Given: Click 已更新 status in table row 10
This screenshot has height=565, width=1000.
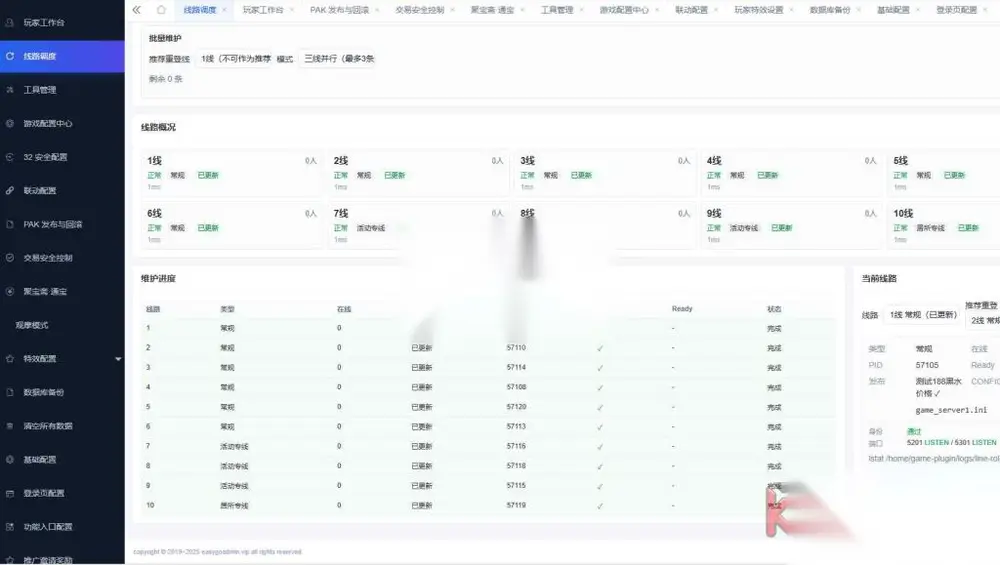Looking at the screenshot, I should pos(422,506).
